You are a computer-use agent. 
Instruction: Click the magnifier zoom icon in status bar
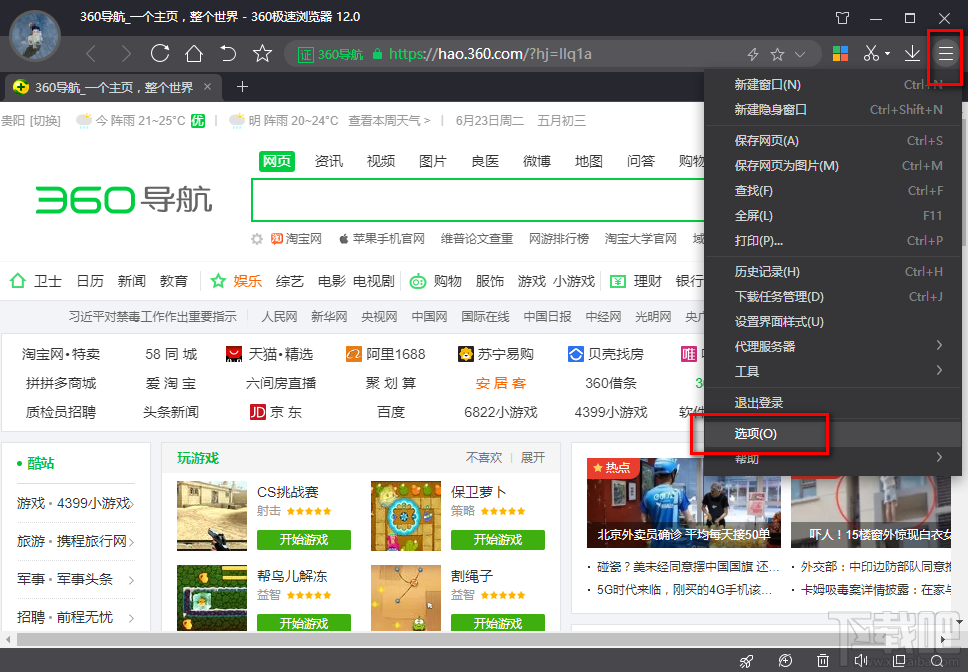[938, 661]
